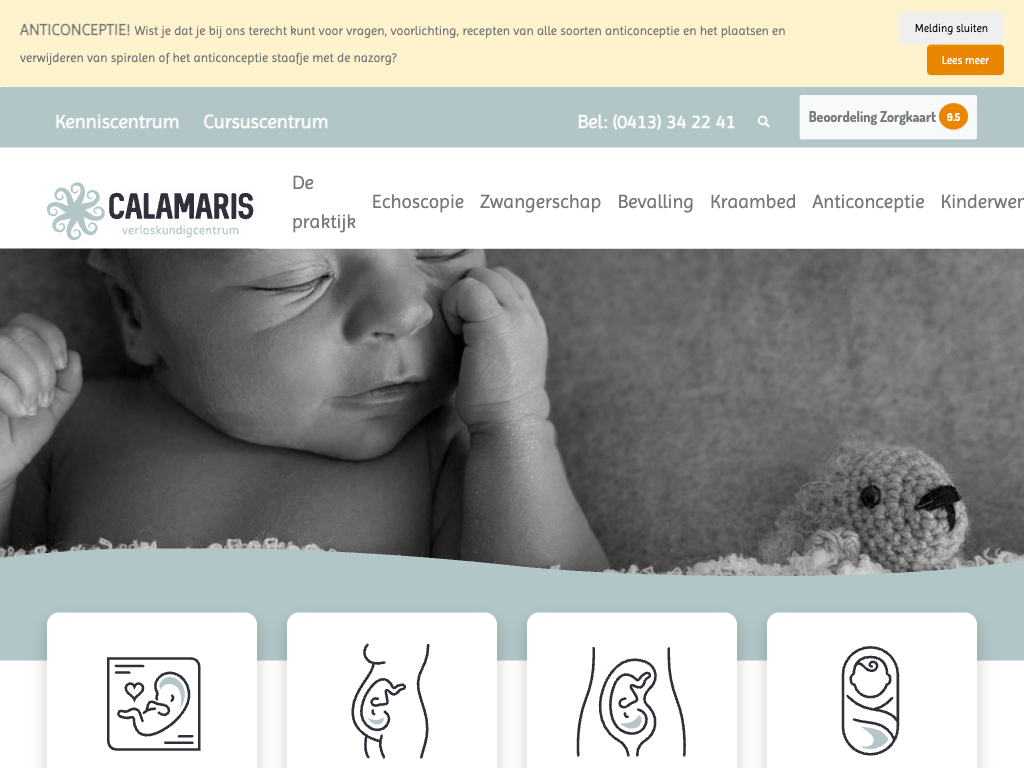Select the baby in womb icon
The height and width of the screenshot is (768, 1024).
click(x=632, y=703)
